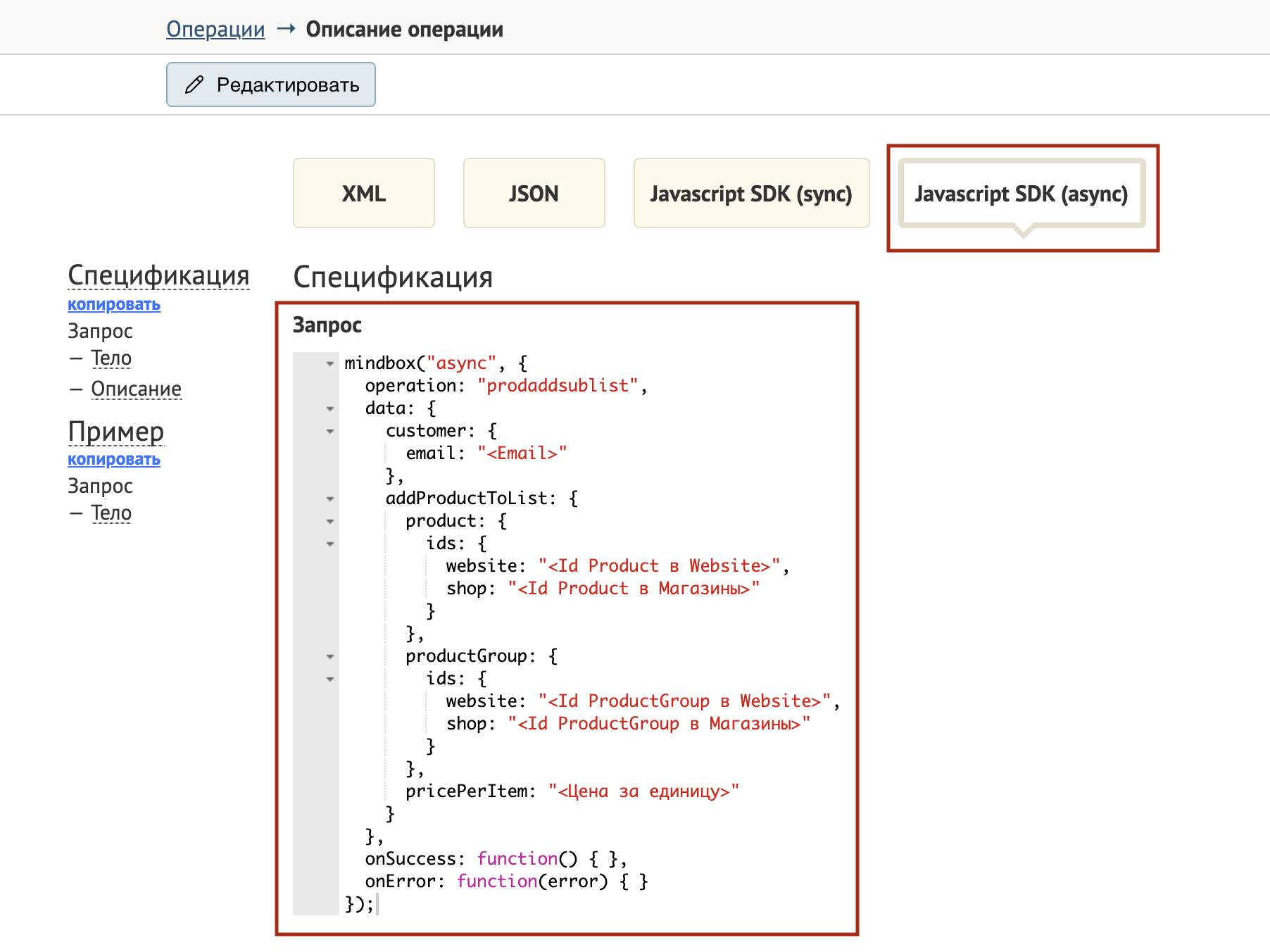The image size is (1270, 952).
Task: Open Тело link under Спецификация in the sidebar
Action: pos(111,358)
